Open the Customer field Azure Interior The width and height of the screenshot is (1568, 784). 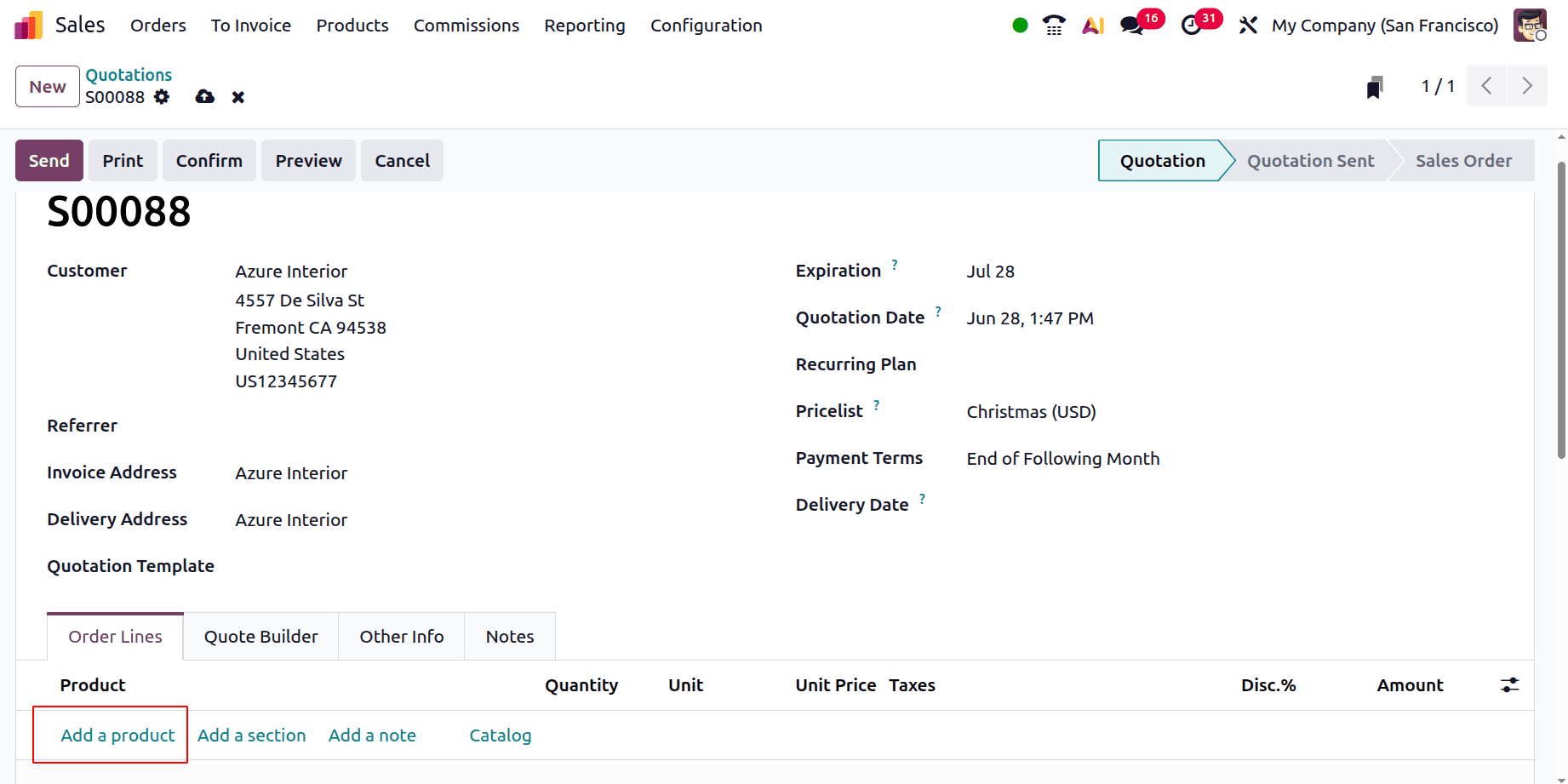(291, 272)
